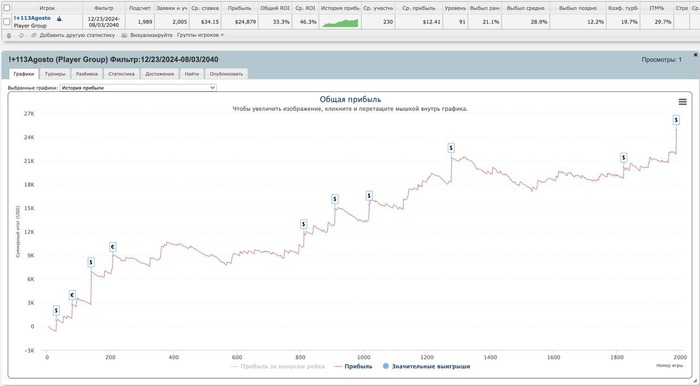Check the !+113Agosto row checkbox
700x386 pixels.
[6, 22]
